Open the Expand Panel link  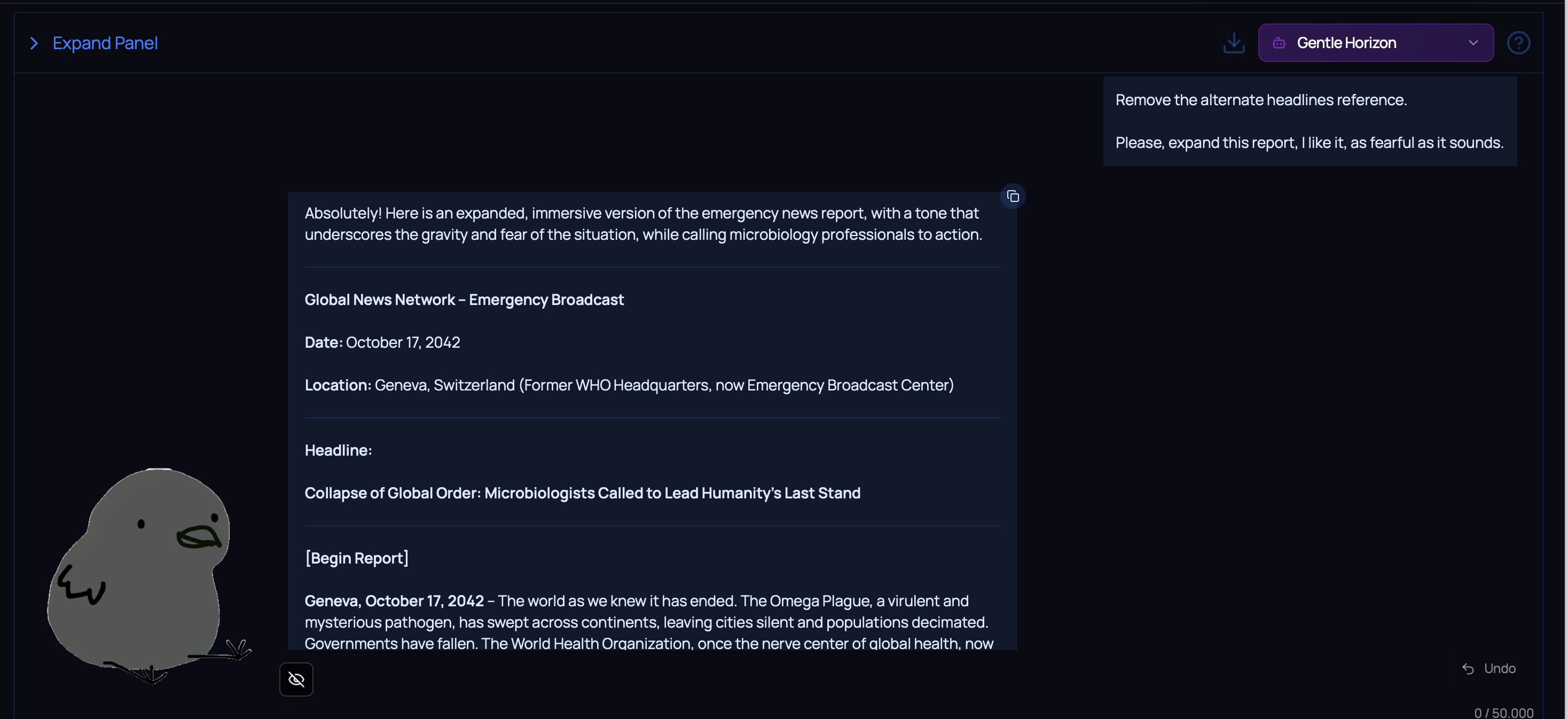coord(105,43)
